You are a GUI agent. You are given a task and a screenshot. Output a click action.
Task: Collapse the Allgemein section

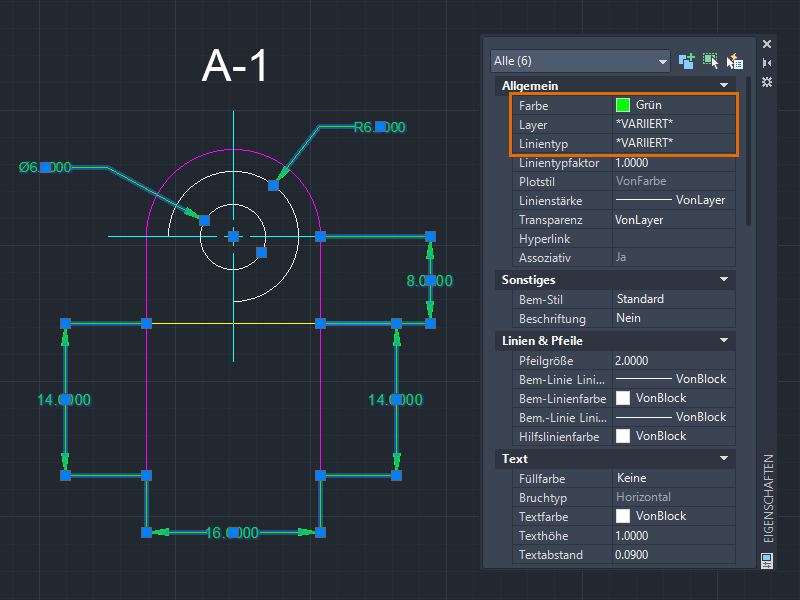coord(724,86)
